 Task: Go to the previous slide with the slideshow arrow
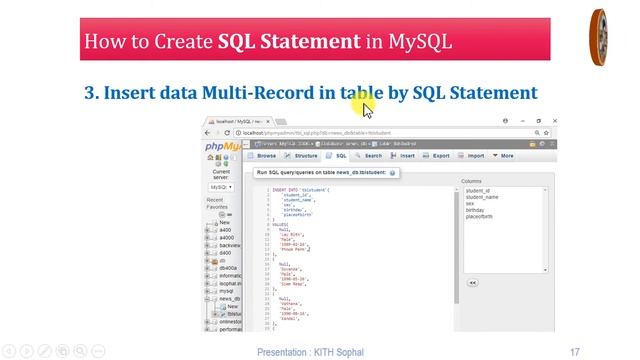[9, 351]
